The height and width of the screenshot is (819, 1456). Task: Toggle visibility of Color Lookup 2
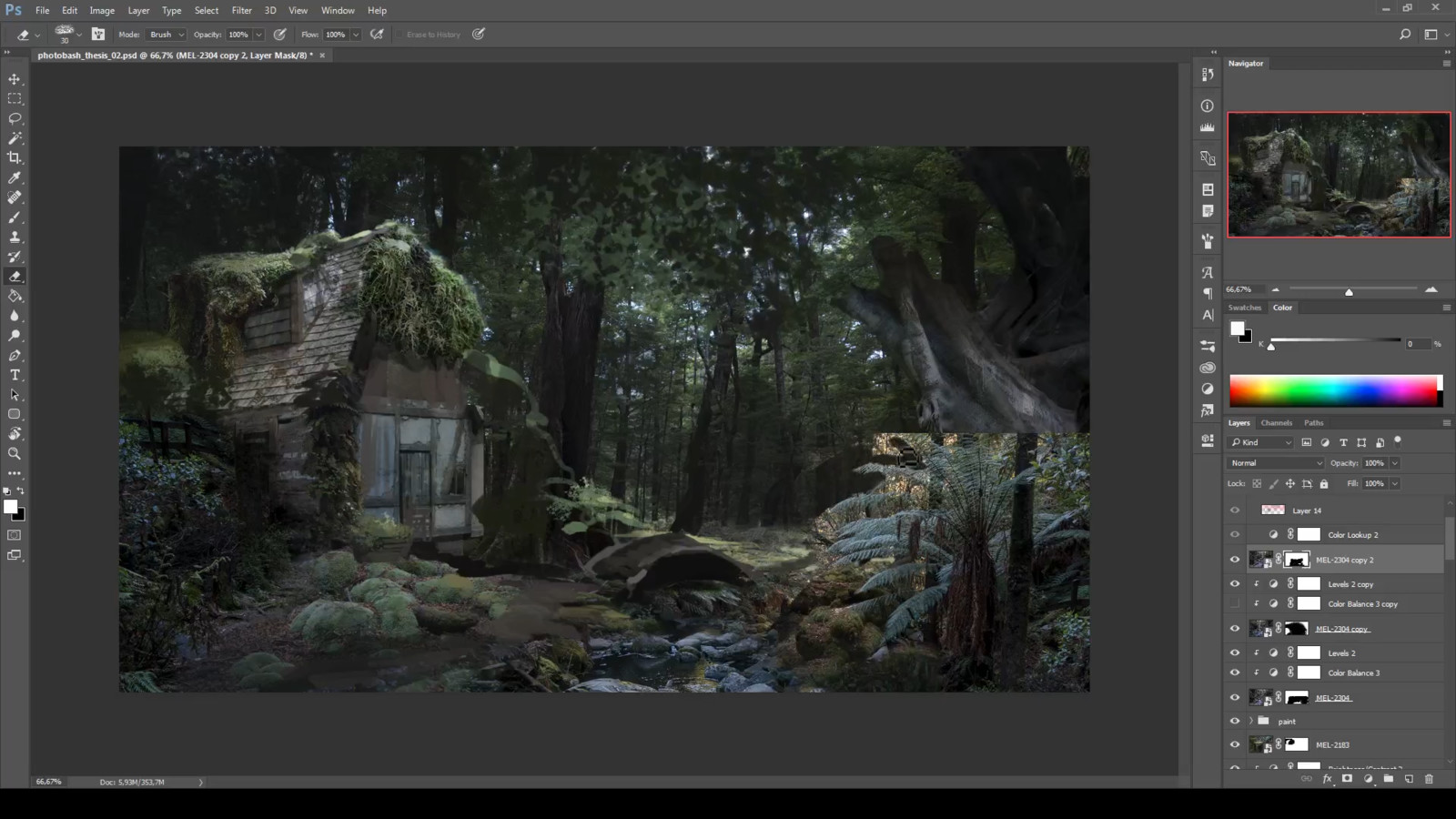pyautogui.click(x=1235, y=535)
